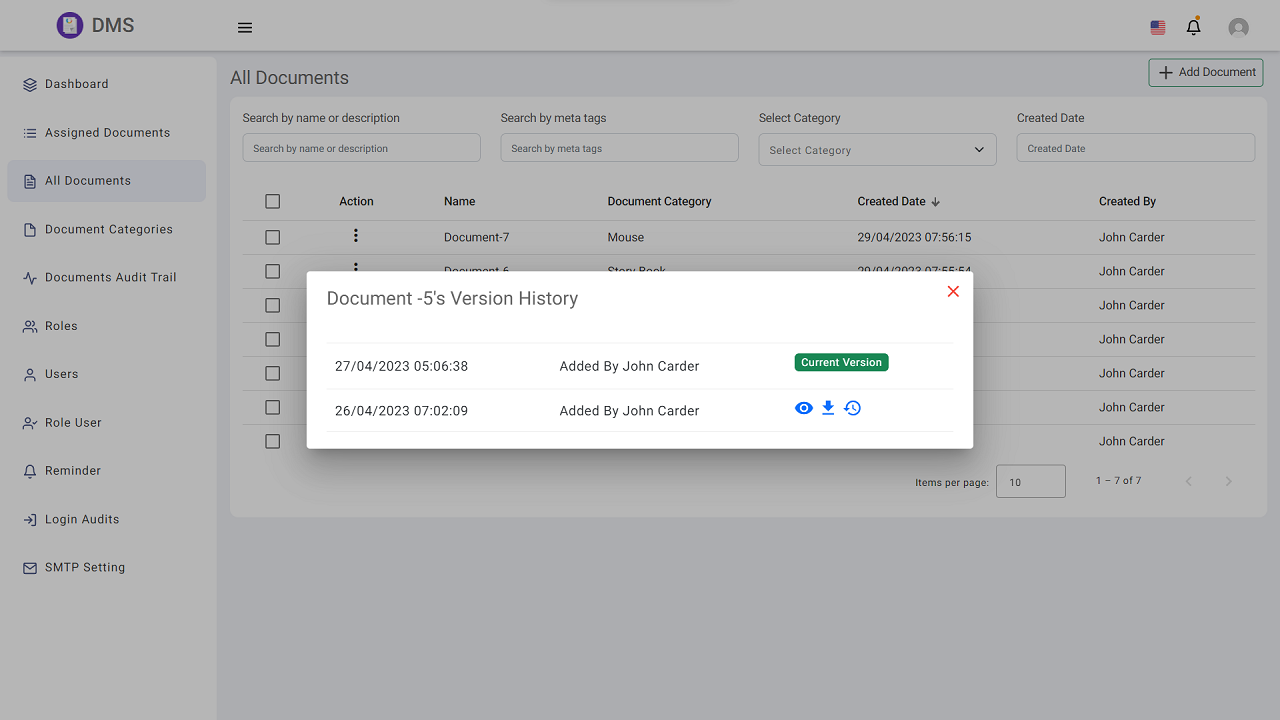The width and height of the screenshot is (1280, 720).
Task: Advance to next page with right chevron
Action: click(1228, 481)
